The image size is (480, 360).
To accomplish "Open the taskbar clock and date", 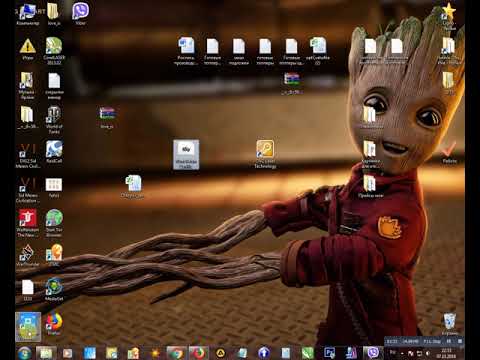I will coord(446,353).
